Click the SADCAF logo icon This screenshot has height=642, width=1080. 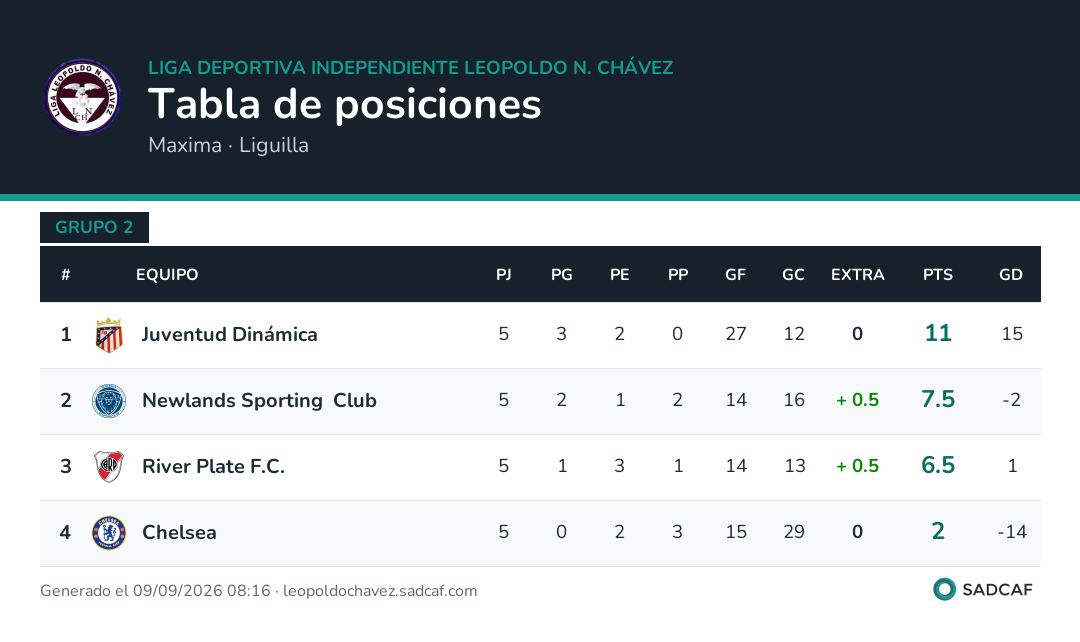(x=944, y=590)
